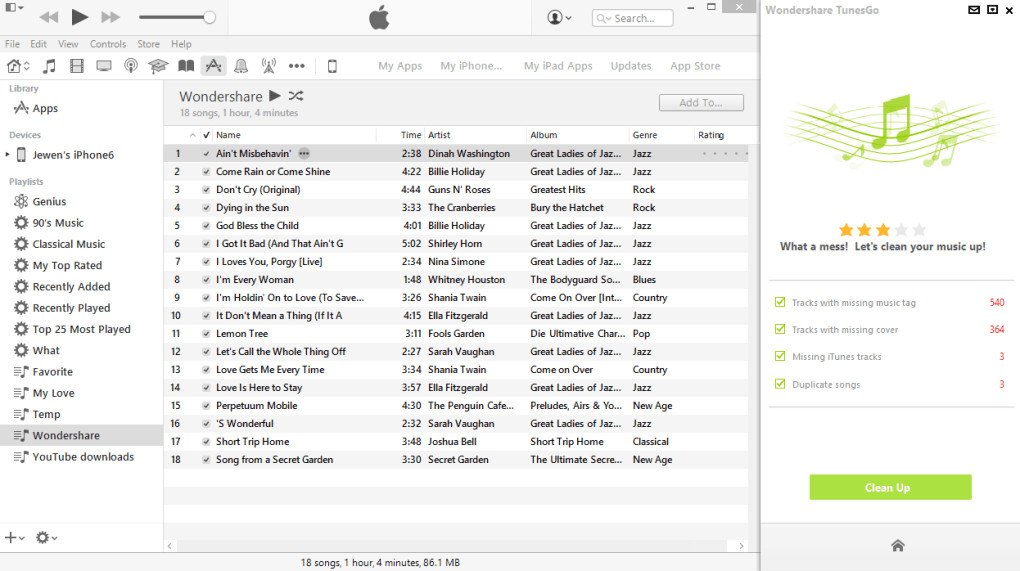
Task: Go to TunesGo home icon
Action: click(x=898, y=545)
